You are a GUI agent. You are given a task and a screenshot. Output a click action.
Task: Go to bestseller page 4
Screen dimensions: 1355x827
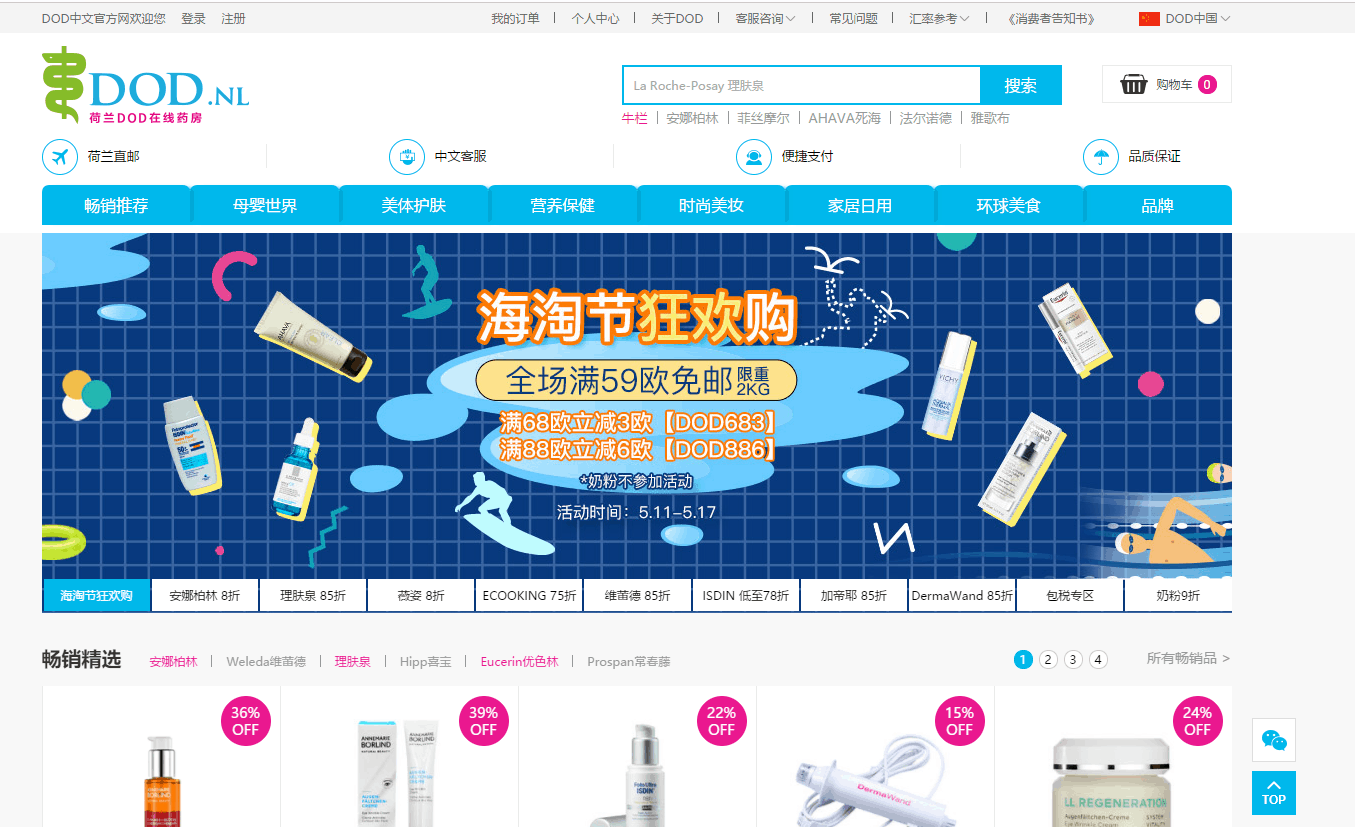pyautogui.click(x=1098, y=659)
